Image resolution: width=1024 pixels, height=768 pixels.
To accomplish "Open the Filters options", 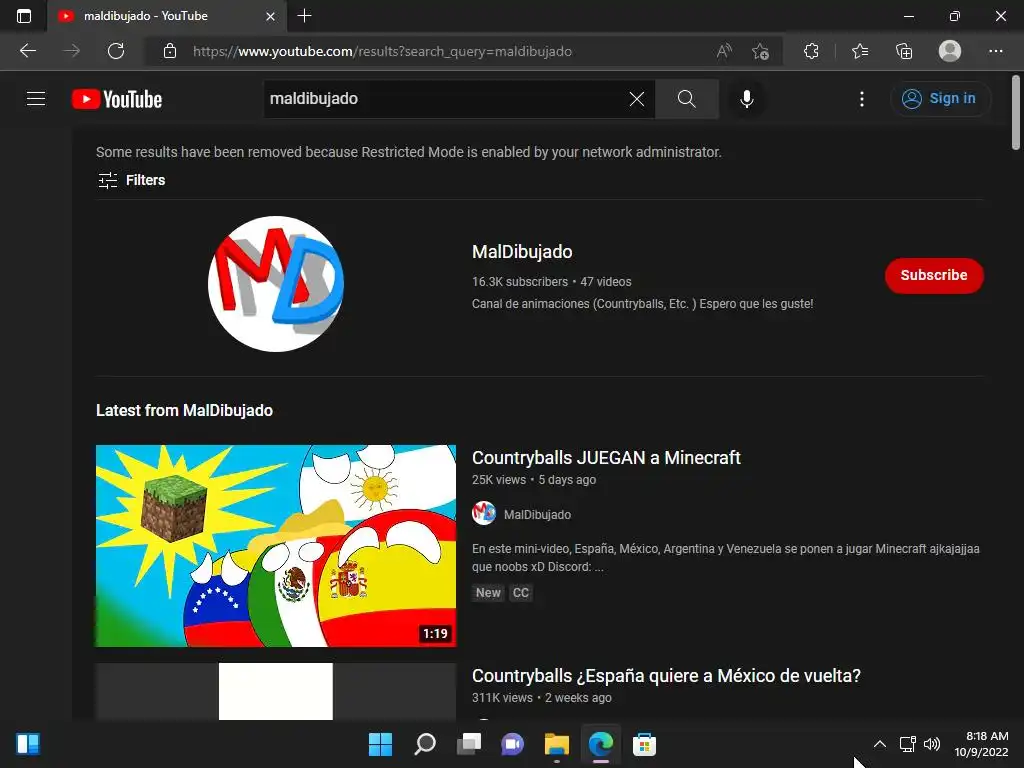I will 131,180.
